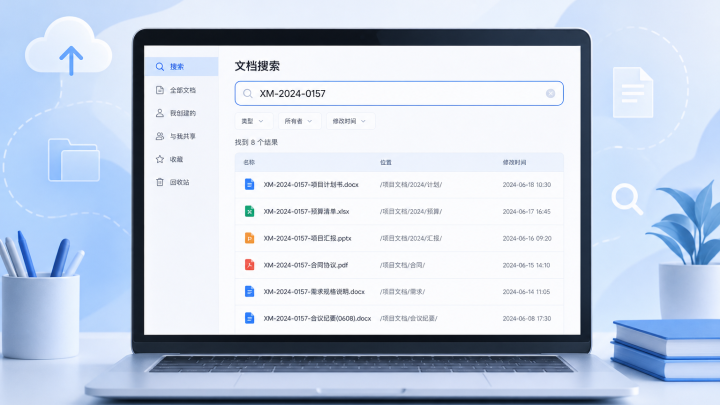Clear the search box with the X icon

coord(550,94)
